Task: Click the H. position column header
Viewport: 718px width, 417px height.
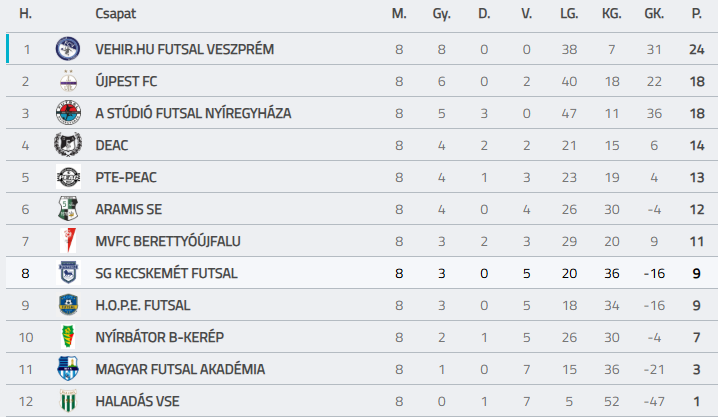Action: 26,15
